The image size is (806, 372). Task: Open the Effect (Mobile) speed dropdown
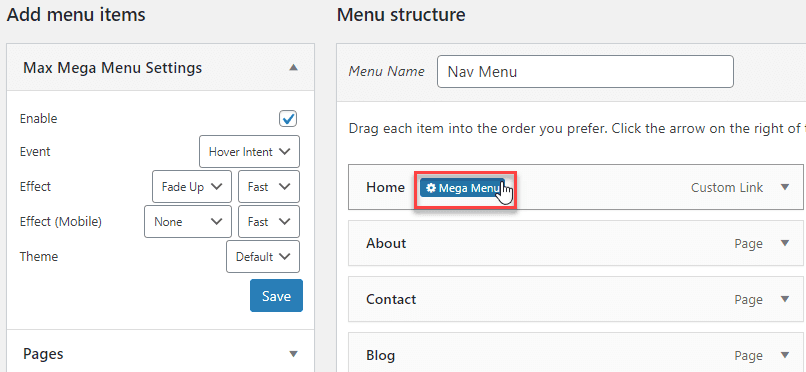[x=269, y=222]
